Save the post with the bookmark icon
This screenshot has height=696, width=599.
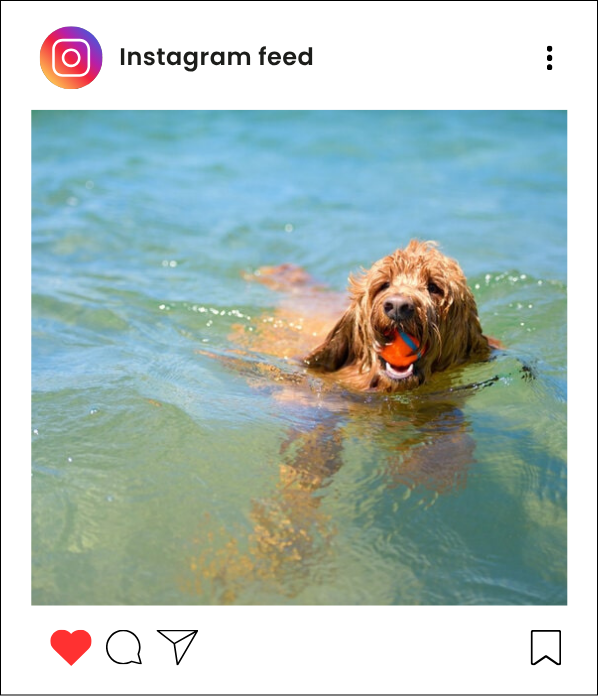point(546,648)
